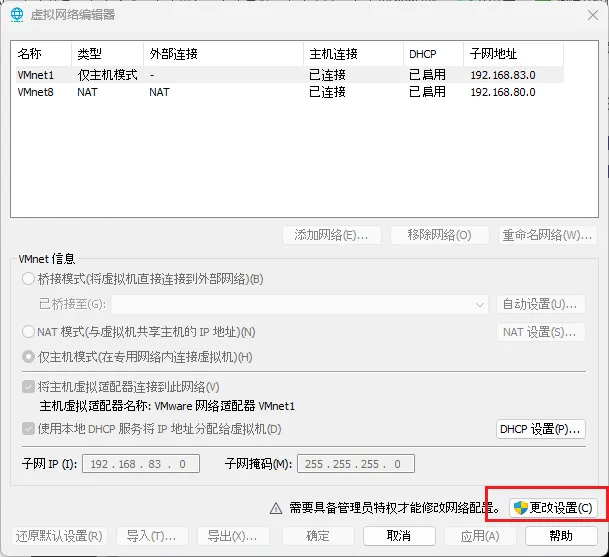Click the 导出(X) button
609x557 pixels.
pyautogui.click(x=233, y=536)
